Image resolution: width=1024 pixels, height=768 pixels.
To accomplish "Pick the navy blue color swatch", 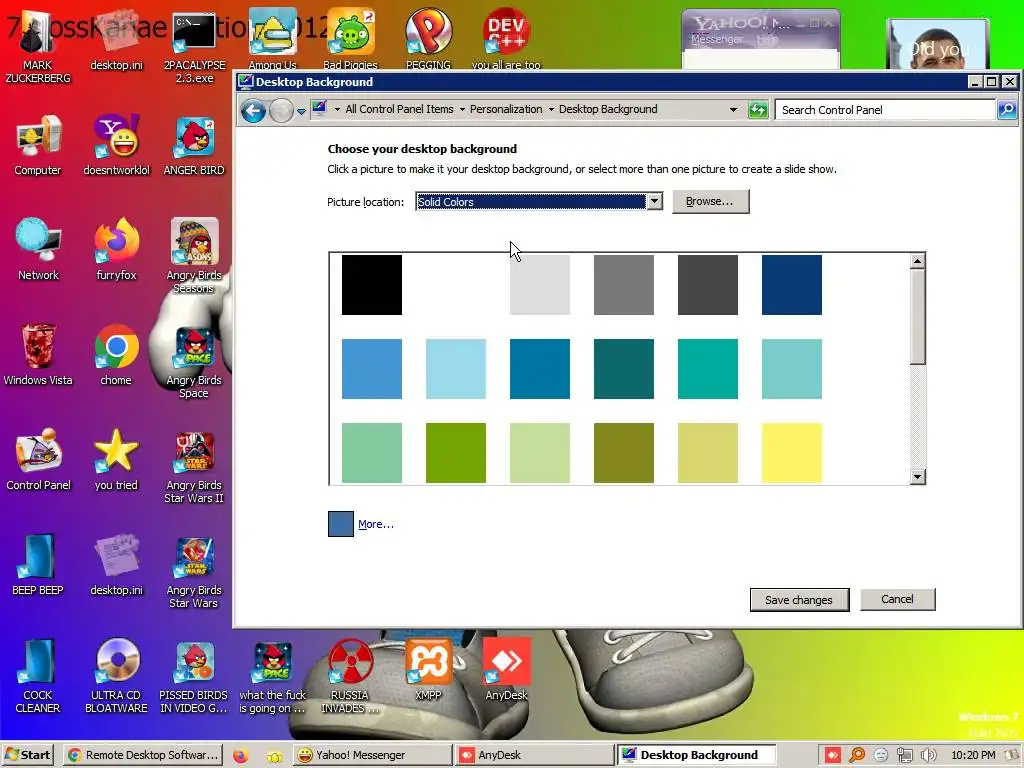I will (x=792, y=285).
